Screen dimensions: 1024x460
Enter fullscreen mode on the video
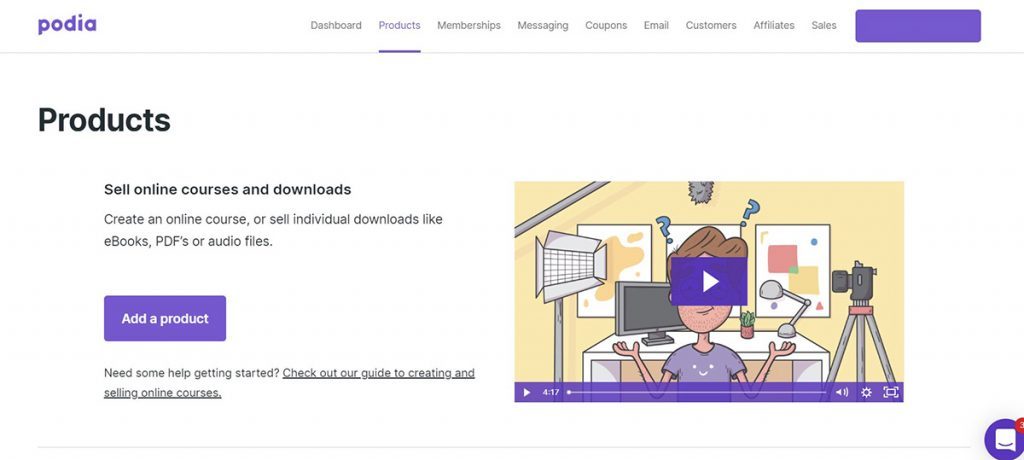890,393
